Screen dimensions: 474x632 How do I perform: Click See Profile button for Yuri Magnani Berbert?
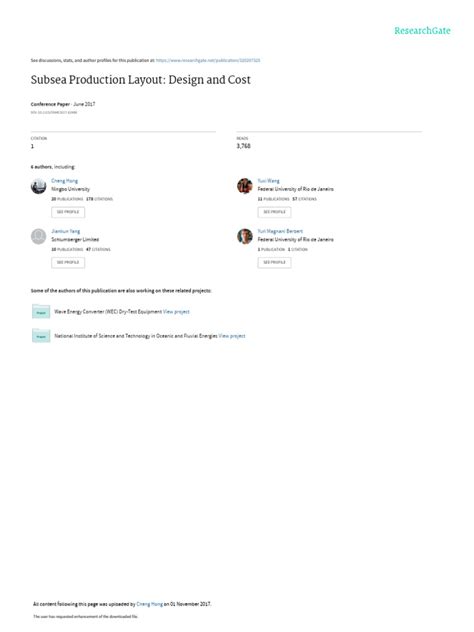[x=274, y=262]
